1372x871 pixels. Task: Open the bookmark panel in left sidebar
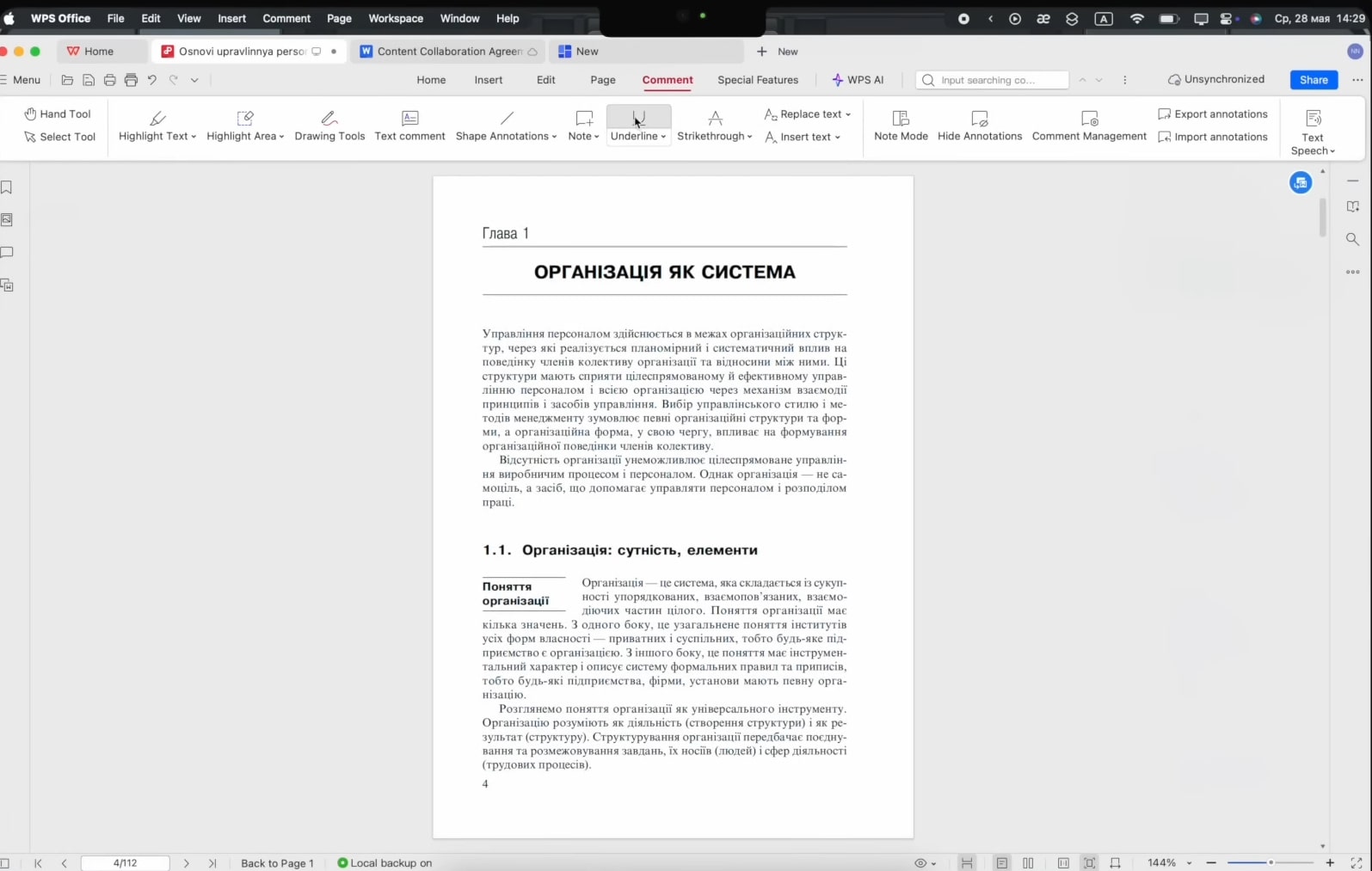point(7,187)
